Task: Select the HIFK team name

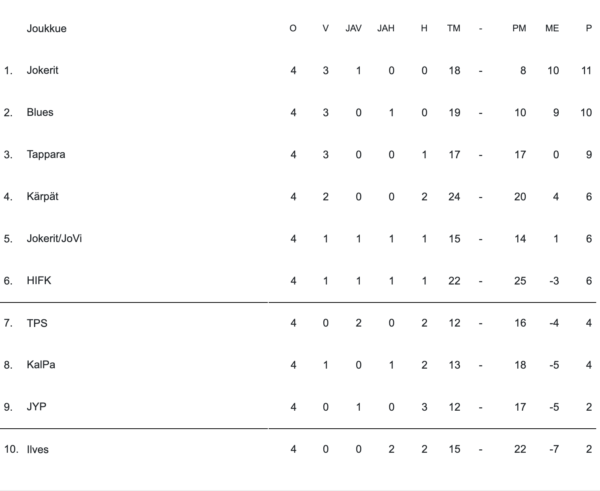Action: 39,281
